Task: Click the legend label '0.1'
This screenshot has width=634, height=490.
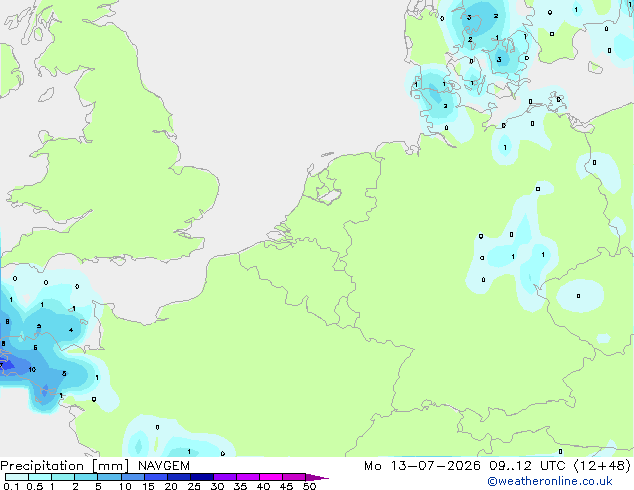Action: [x=11, y=486]
